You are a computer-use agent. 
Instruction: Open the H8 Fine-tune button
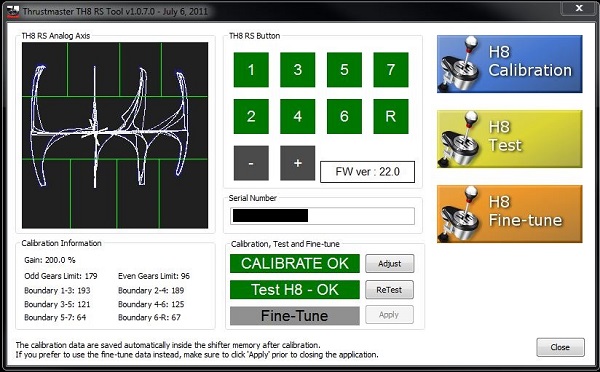coord(509,214)
